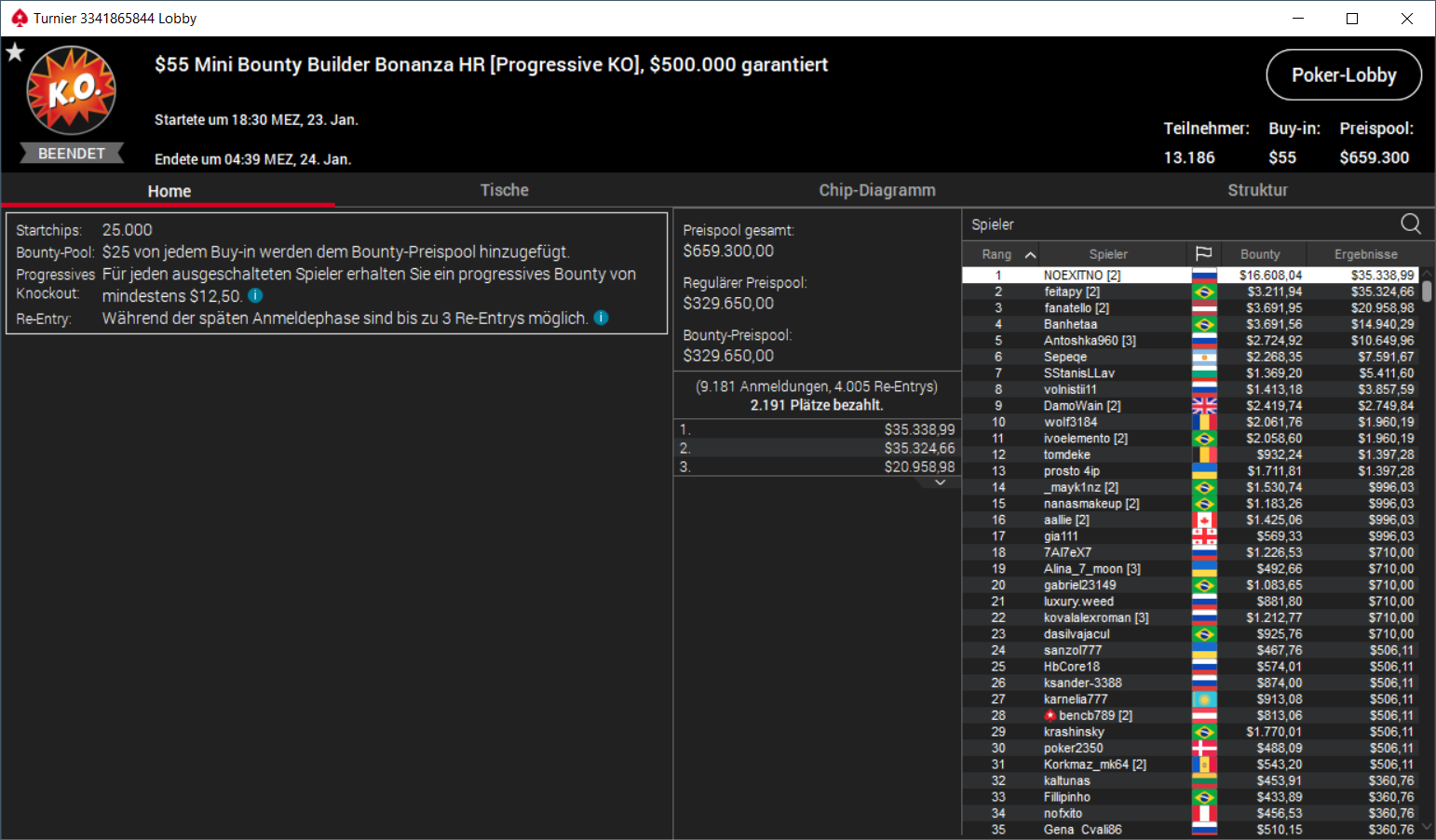The width and height of the screenshot is (1436, 840).
Task: Click the scrollbar down arrow in player list
Action: pyautogui.click(x=1427, y=827)
